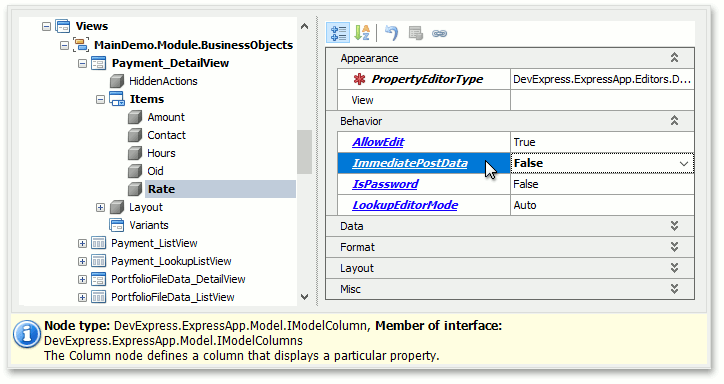Click the Amount cube icon
The image size is (724, 384).
(x=135, y=117)
